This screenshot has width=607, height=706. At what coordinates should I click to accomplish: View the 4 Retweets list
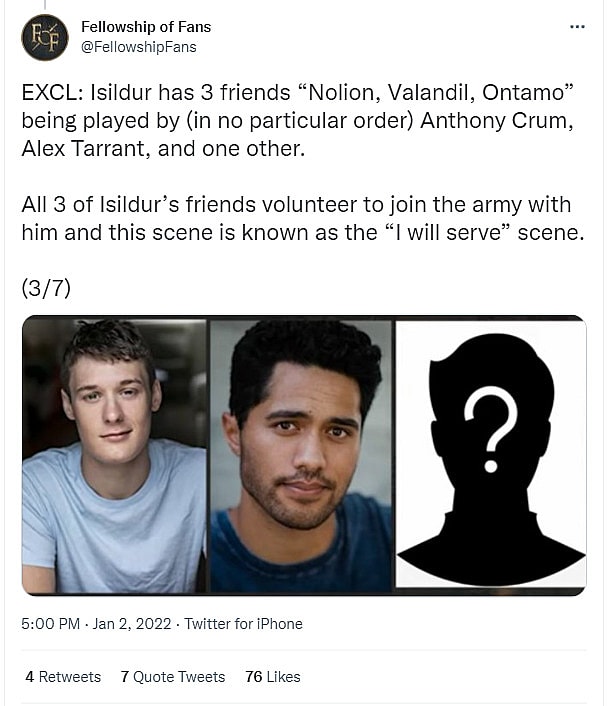coord(63,677)
